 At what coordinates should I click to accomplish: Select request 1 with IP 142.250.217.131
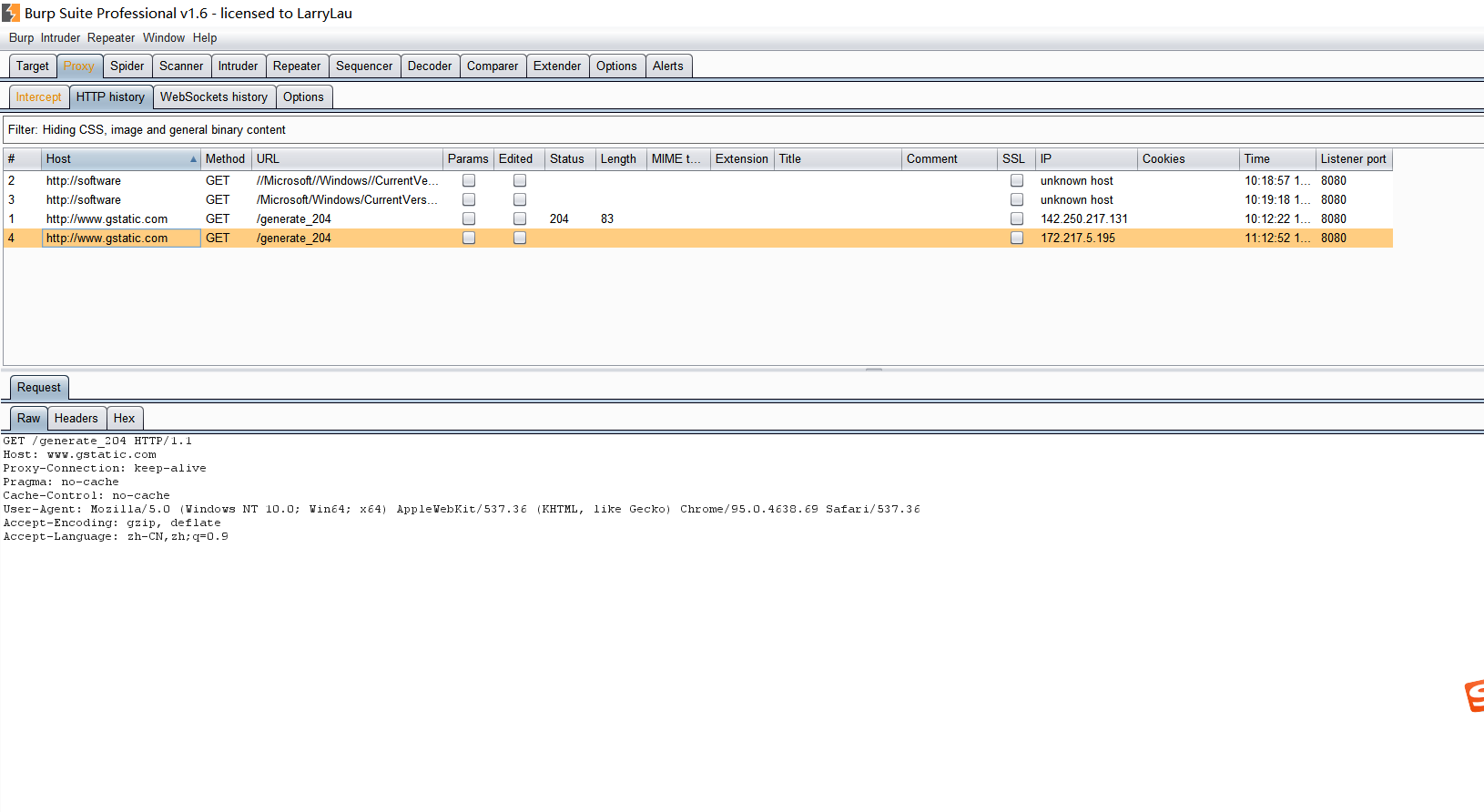pyautogui.click(x=1084, y=218)
